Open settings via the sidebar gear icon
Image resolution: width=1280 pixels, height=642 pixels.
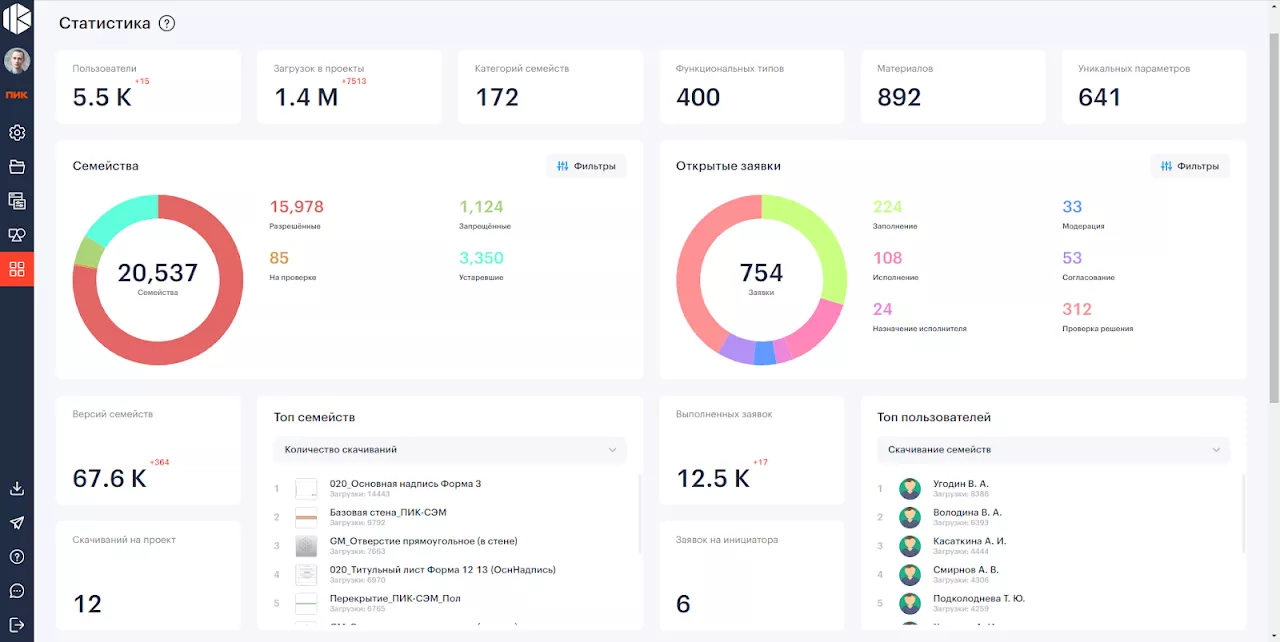tap(17, 133)
